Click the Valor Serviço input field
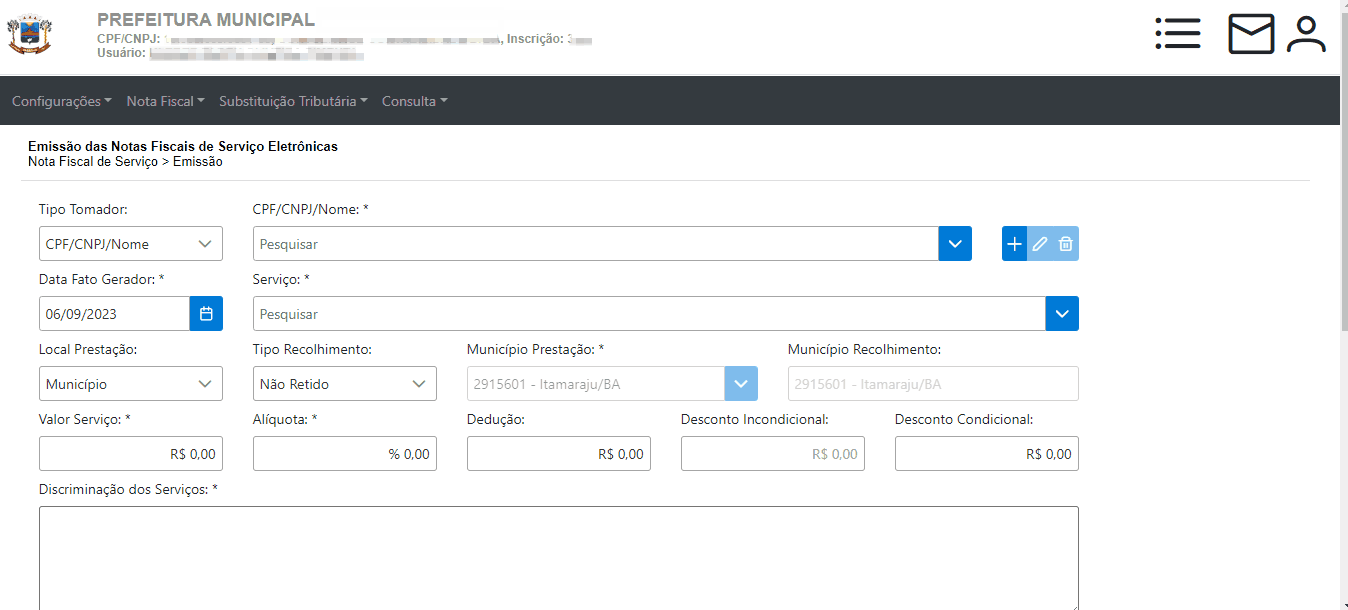Viewport: 1348px width, 610px height. (x=131, y=454)
